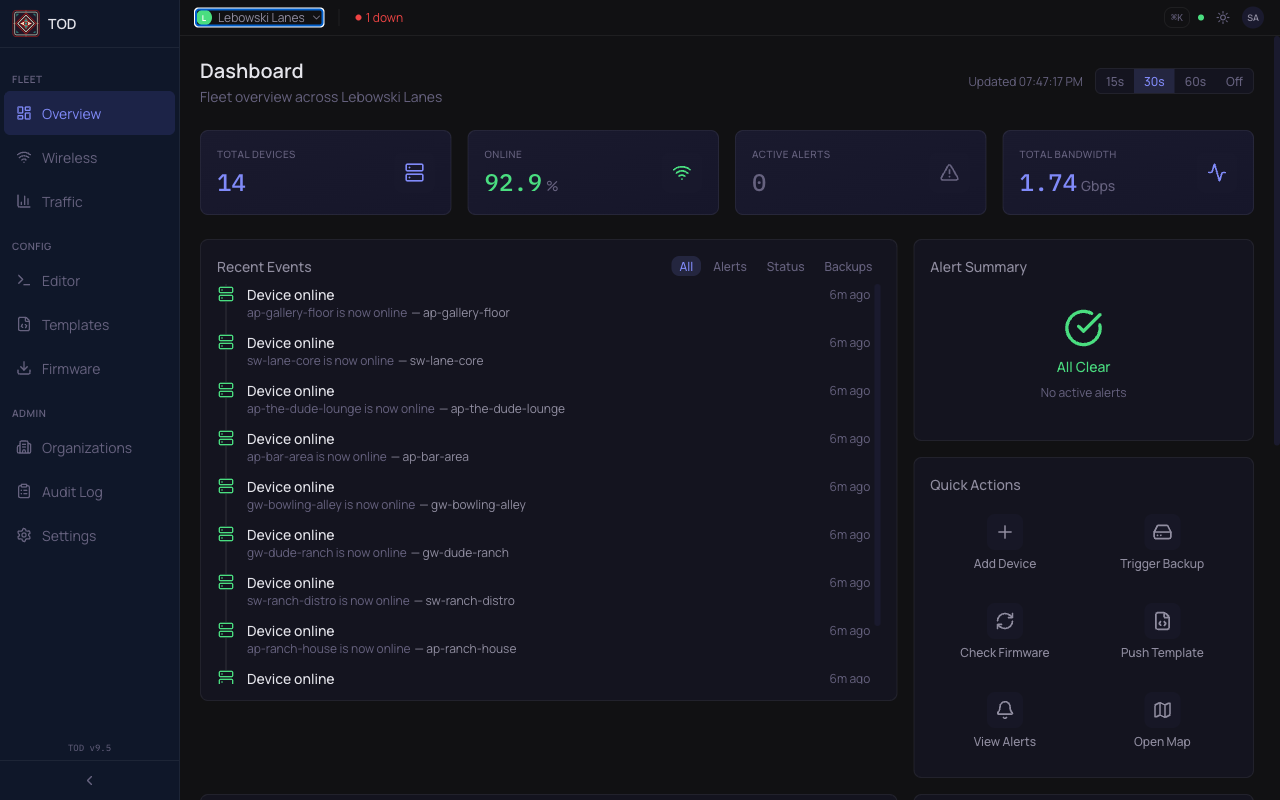
Task: Open Map from the Quick Actions panel
Action: click(1162, 709)
